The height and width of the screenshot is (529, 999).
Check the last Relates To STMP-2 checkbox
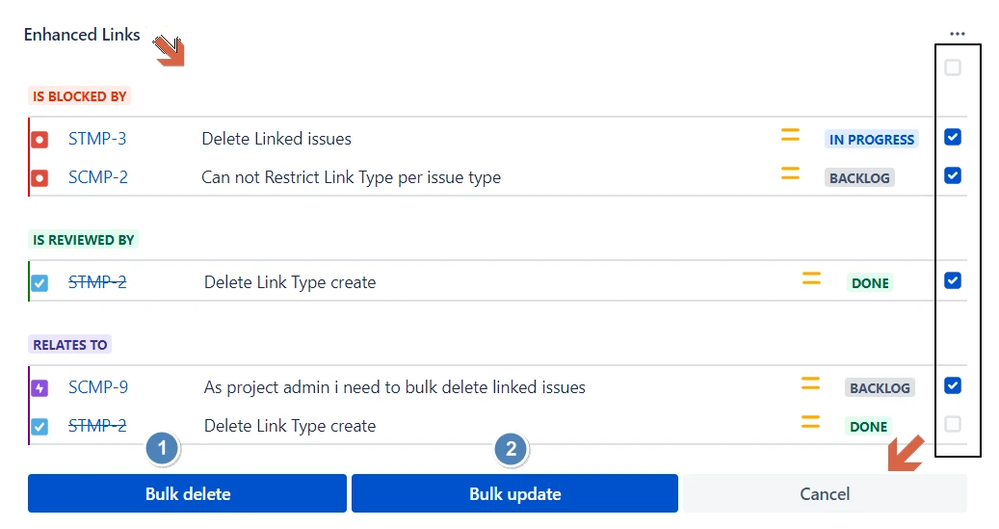pos(953,424)
